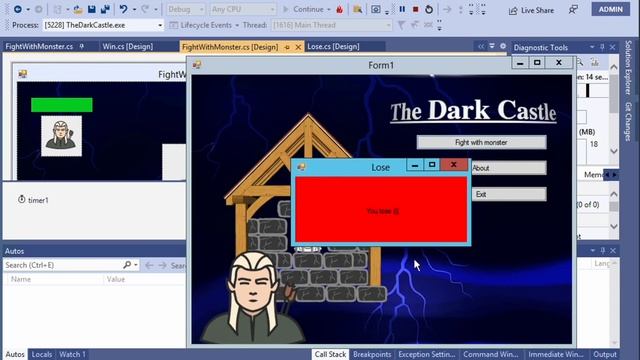Click the red You lose panel
The height and width of the screenshot is (360, 640).
[x=381, y=210]
